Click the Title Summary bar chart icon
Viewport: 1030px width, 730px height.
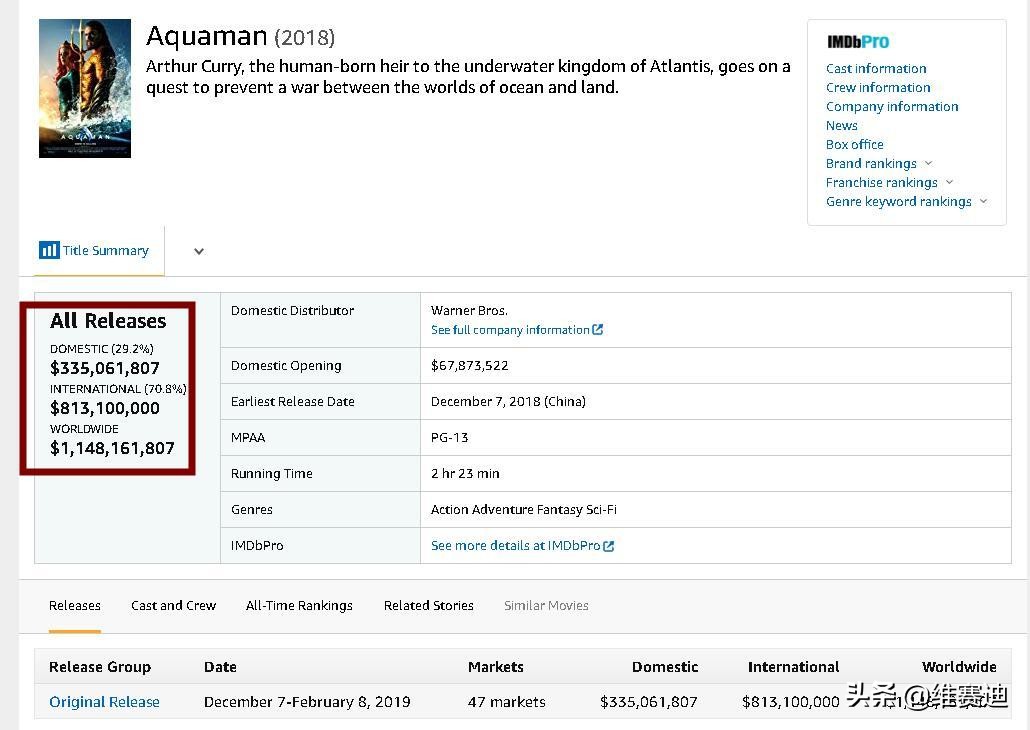click(x=49, y=250)
